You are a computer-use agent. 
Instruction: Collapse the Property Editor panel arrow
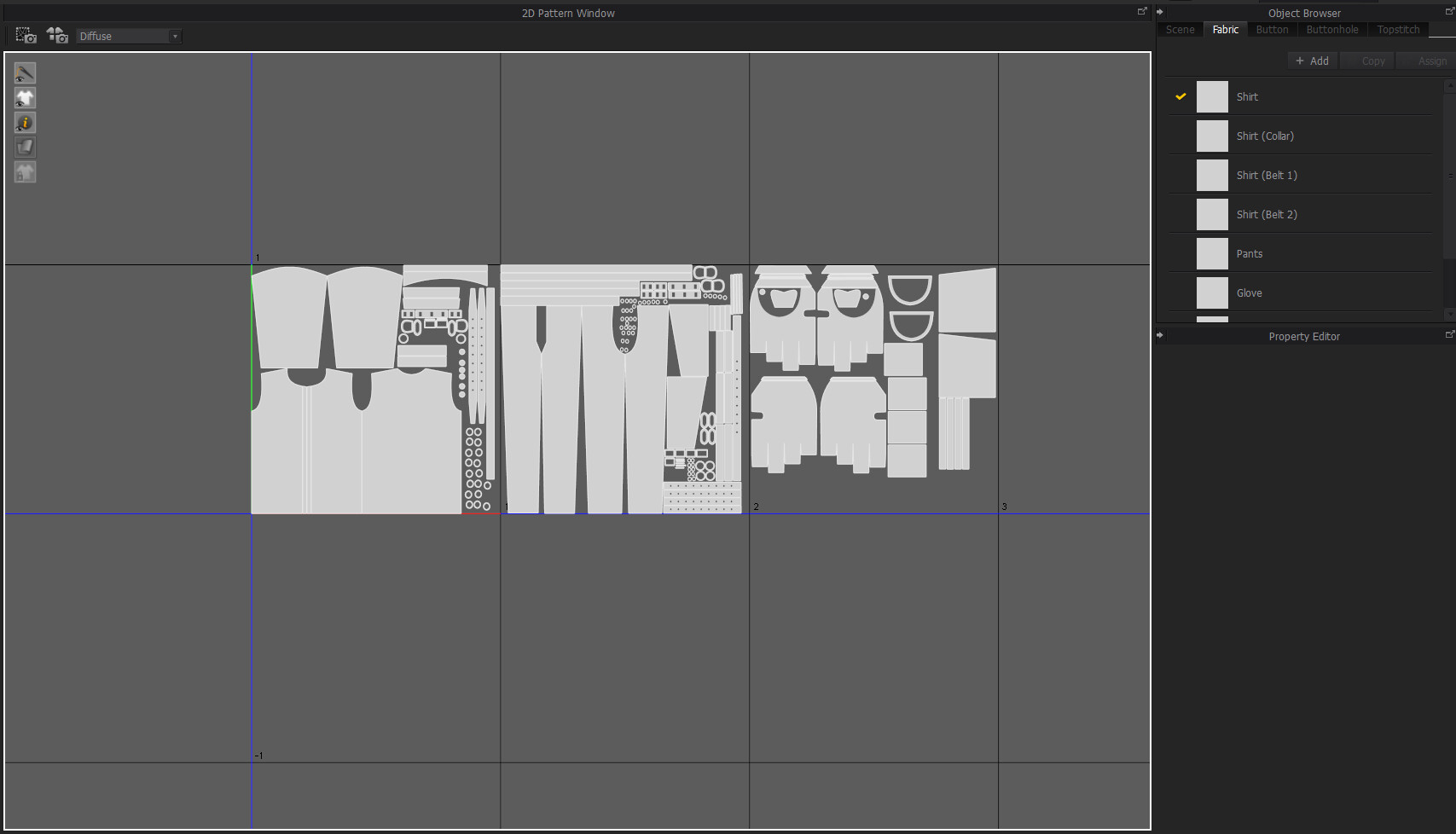pos(1160,335)
